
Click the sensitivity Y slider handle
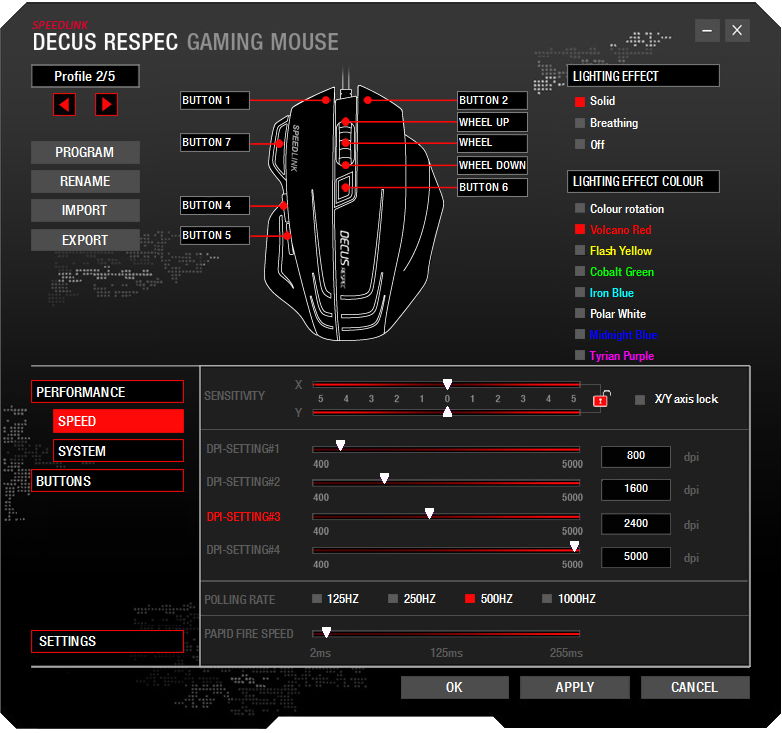pos(447,412)
